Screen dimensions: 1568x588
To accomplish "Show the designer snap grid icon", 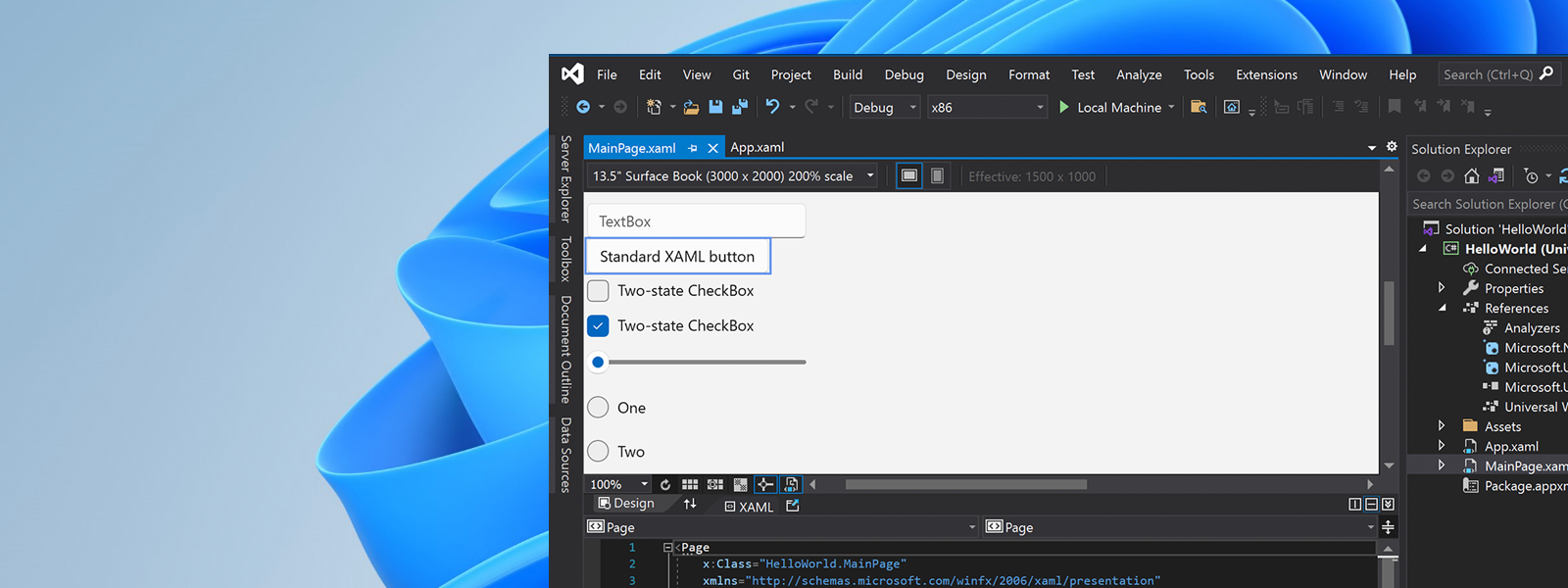I will point(690,484).
